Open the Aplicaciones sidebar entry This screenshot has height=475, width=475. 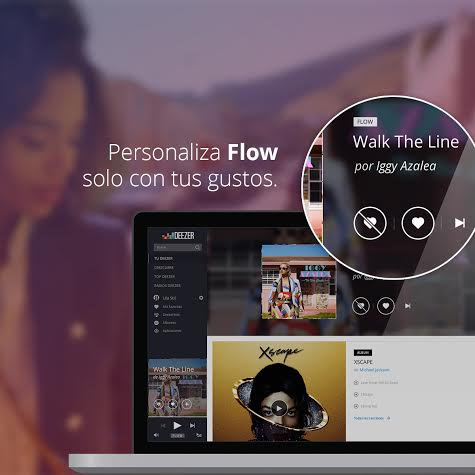(172, 331)
